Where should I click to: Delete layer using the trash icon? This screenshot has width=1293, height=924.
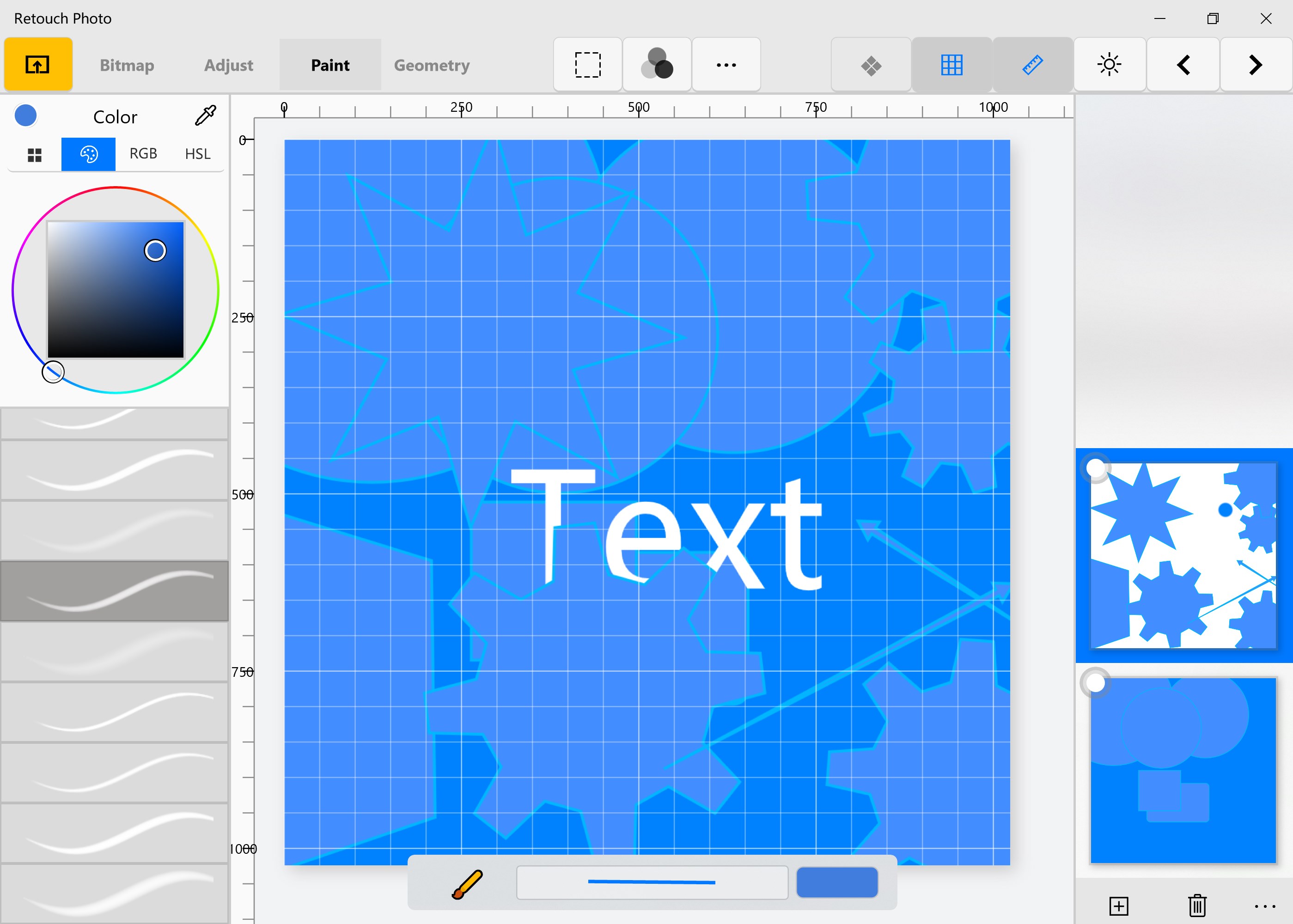coord(1197,906)
